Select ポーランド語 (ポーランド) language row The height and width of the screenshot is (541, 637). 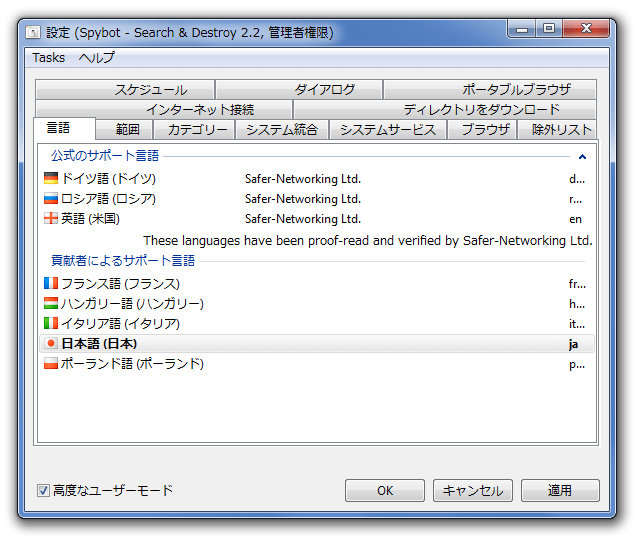[x=317, y=364]
